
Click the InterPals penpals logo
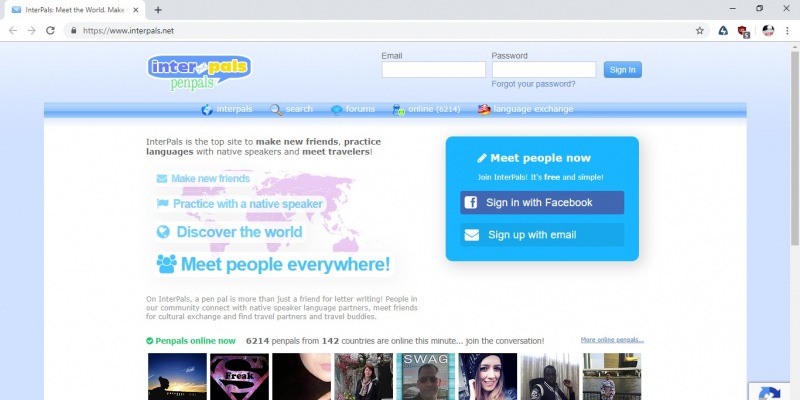click(199, 73)
